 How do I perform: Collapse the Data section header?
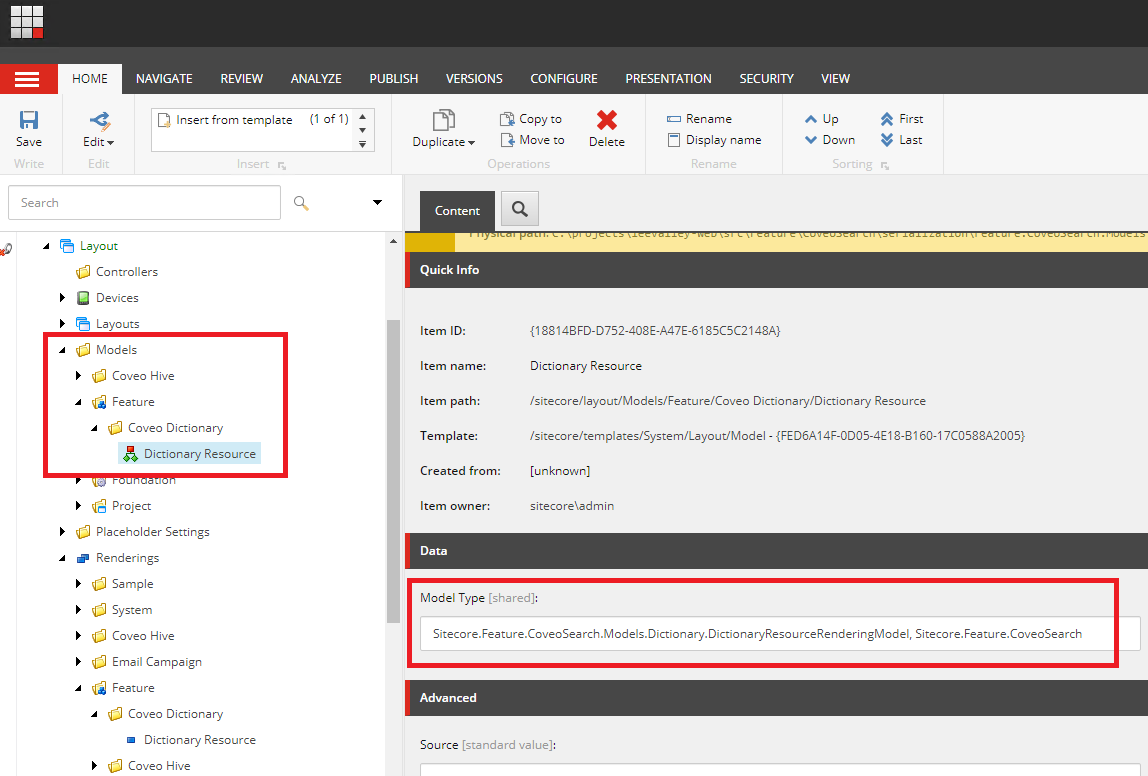[x=777, y=551]
